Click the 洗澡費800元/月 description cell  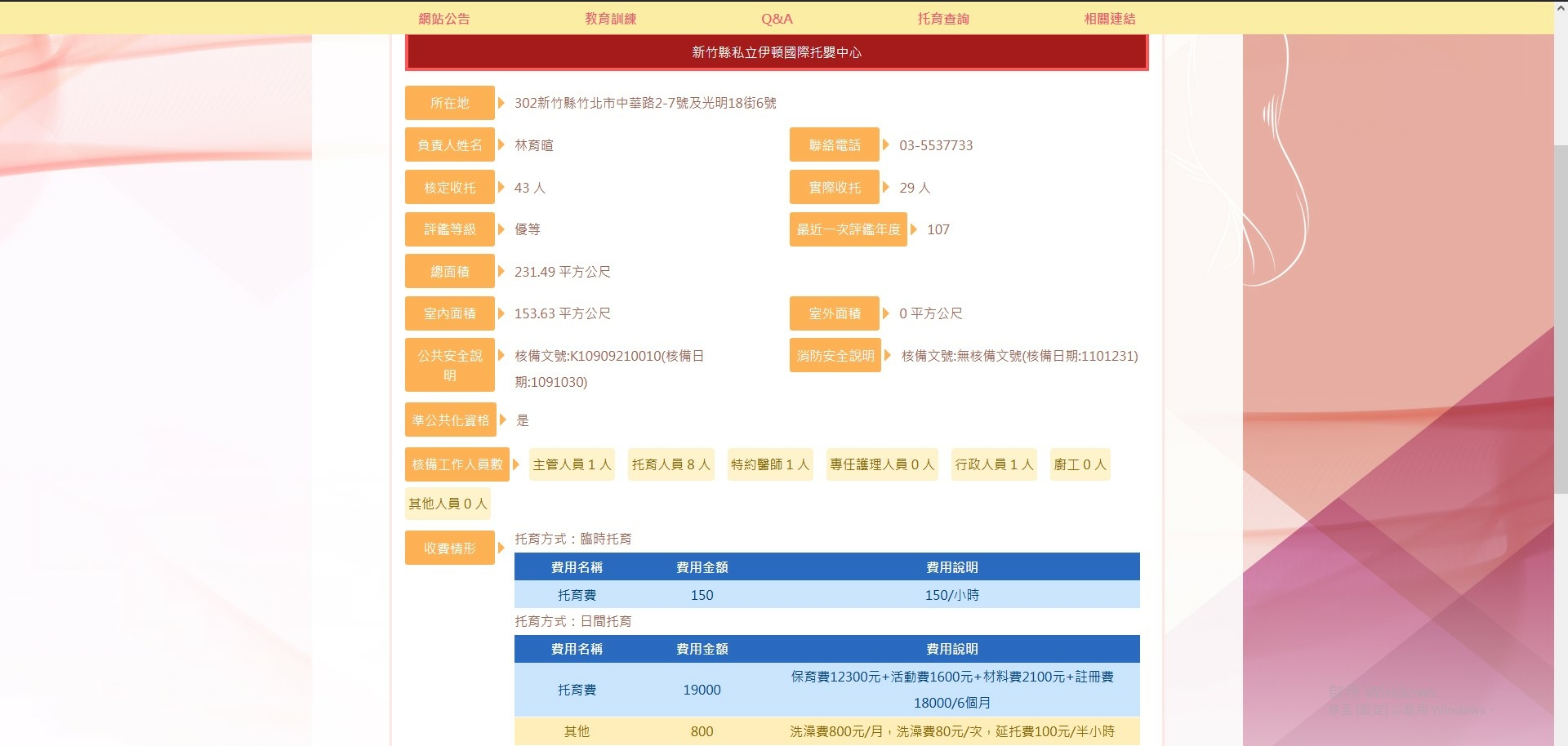click(x=952, y=731)
